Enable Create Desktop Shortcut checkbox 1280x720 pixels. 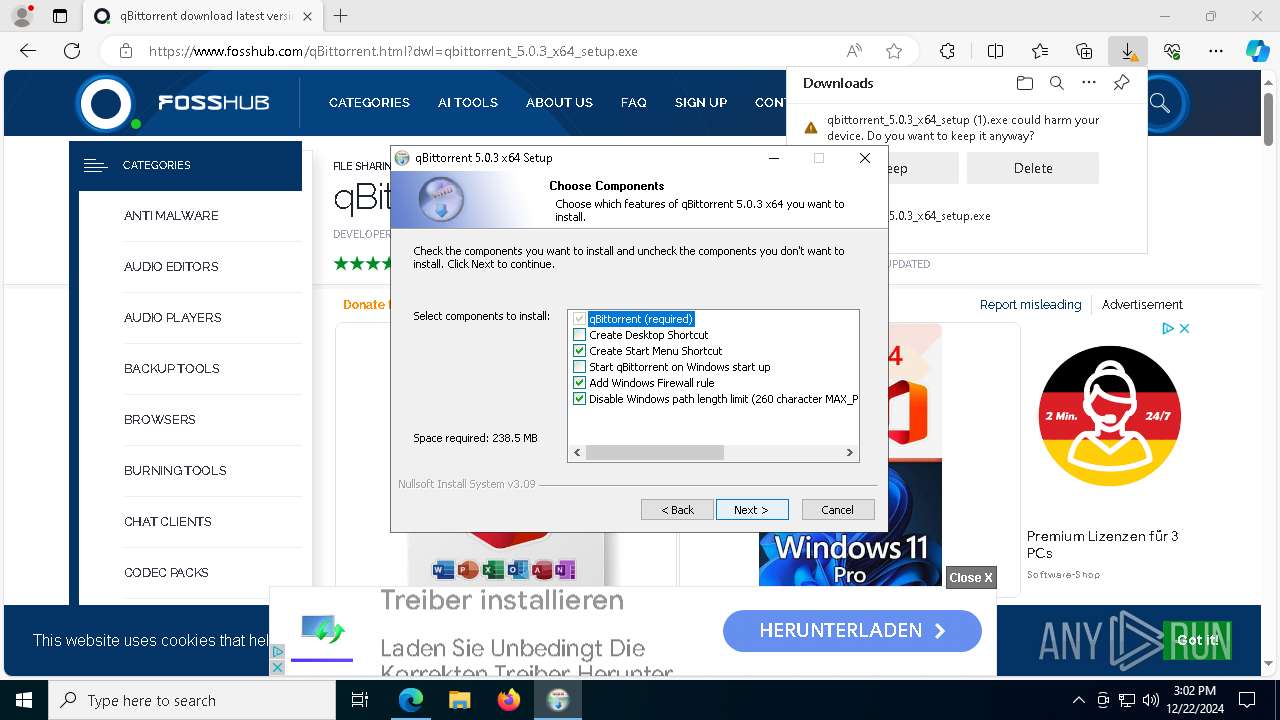tap(579, 335)
